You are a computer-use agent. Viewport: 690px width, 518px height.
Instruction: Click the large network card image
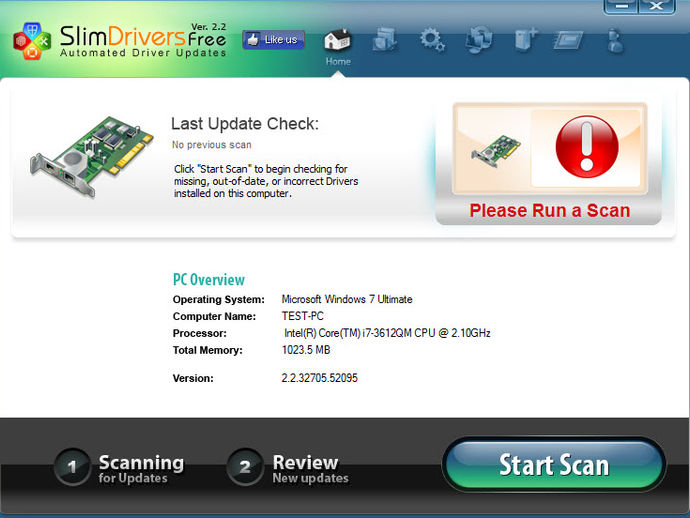tap(92, 156)
